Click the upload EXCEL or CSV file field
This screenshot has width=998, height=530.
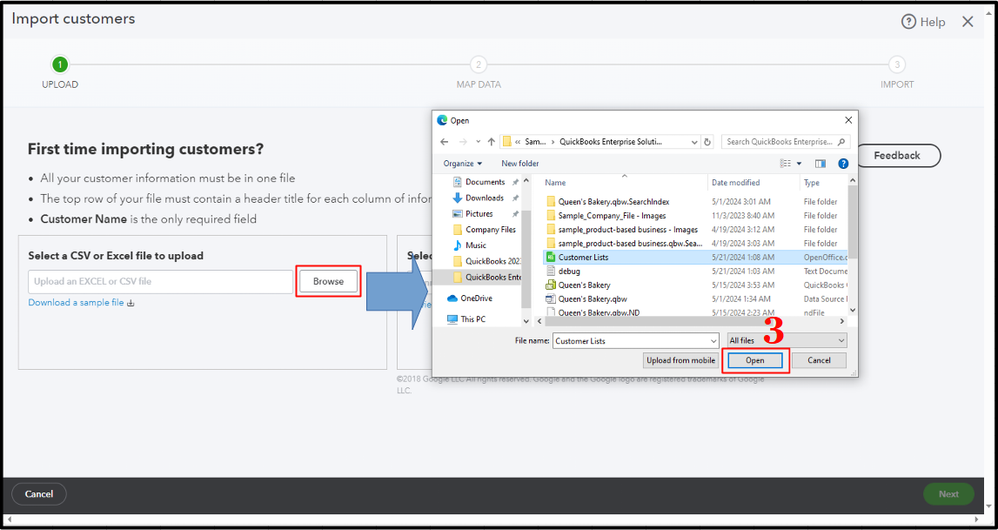[160, 281]
